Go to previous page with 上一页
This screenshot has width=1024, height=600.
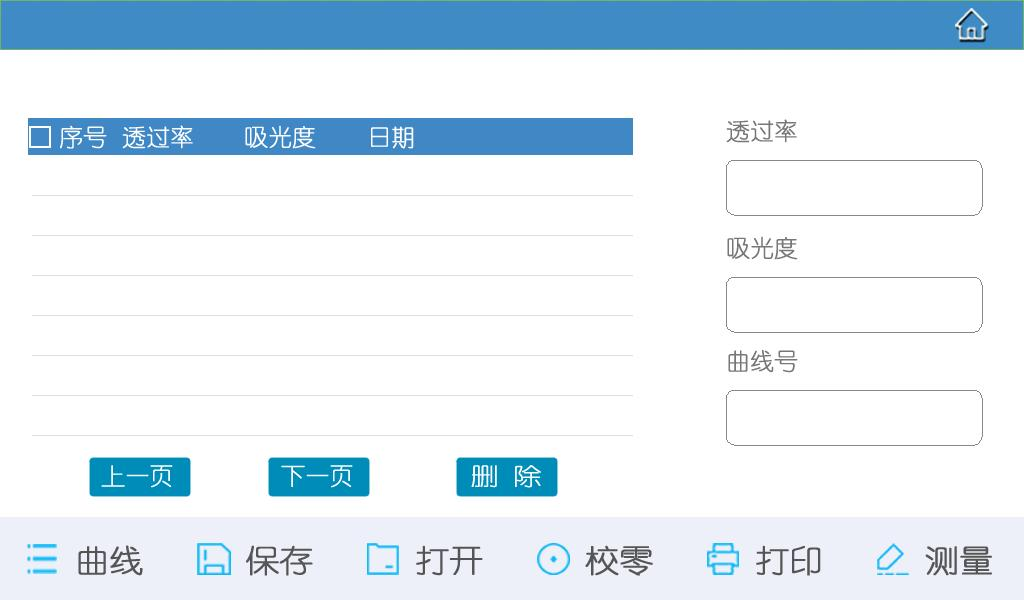(139, 477)
